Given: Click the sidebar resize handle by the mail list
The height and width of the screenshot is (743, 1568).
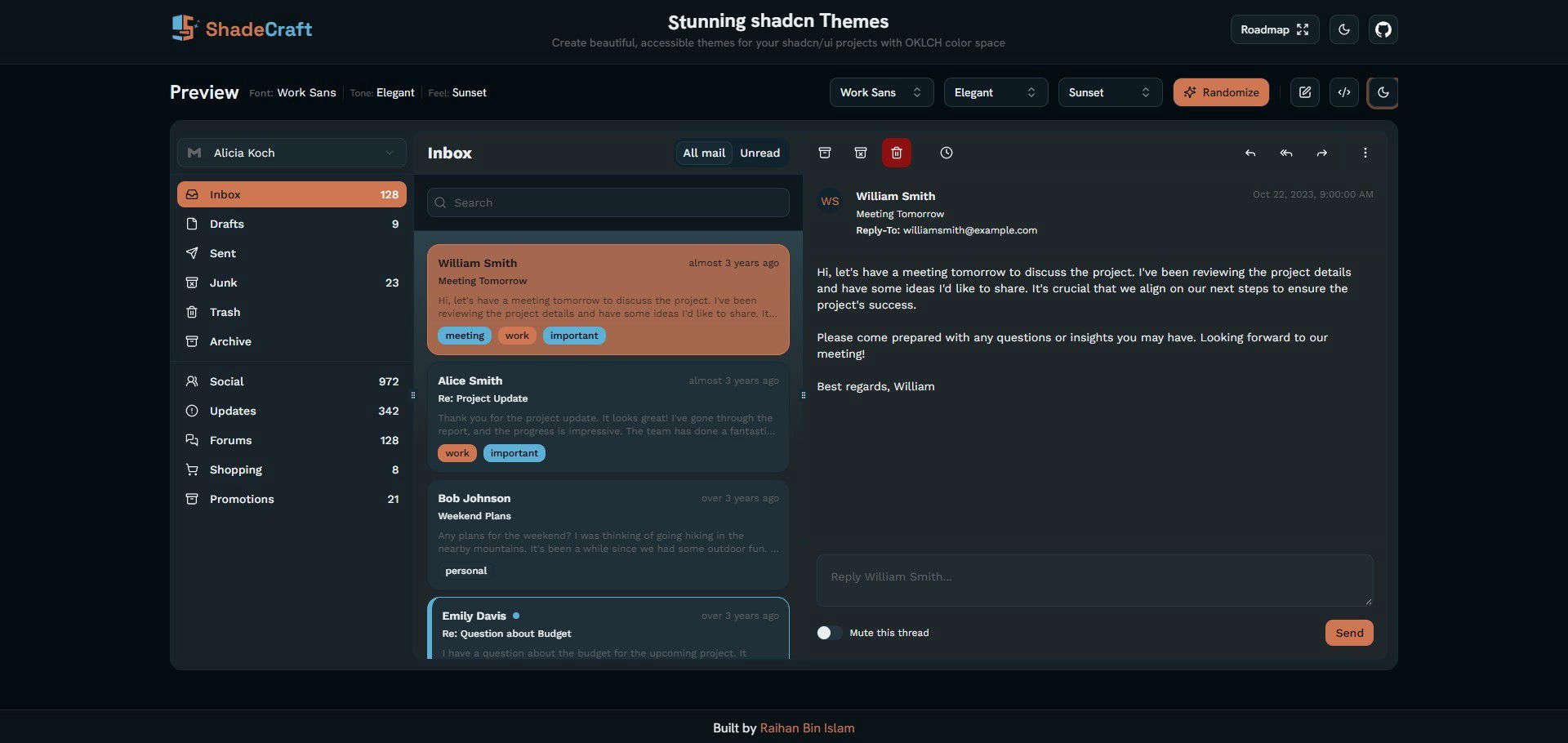Looking at the screenshot, I should coord(412,395).
